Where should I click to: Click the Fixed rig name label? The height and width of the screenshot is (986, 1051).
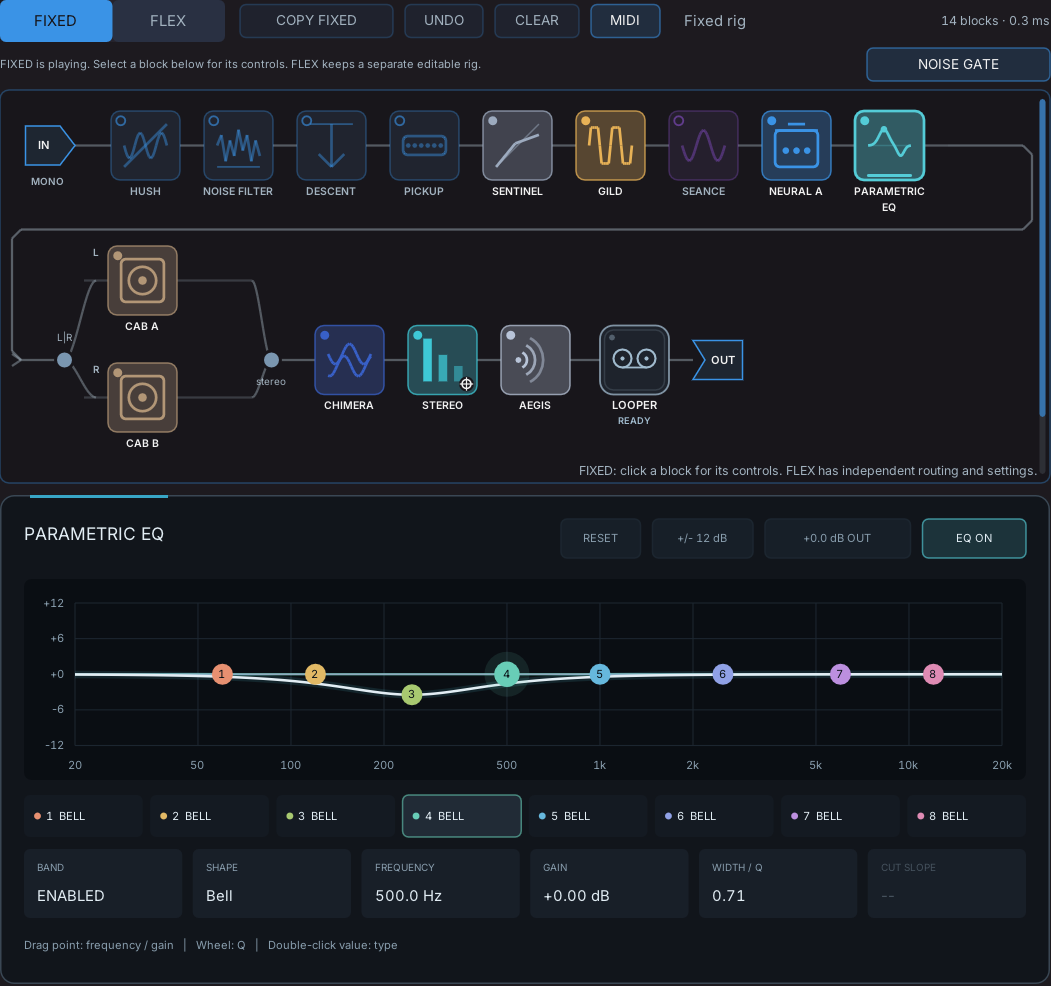tap(715, 21)
